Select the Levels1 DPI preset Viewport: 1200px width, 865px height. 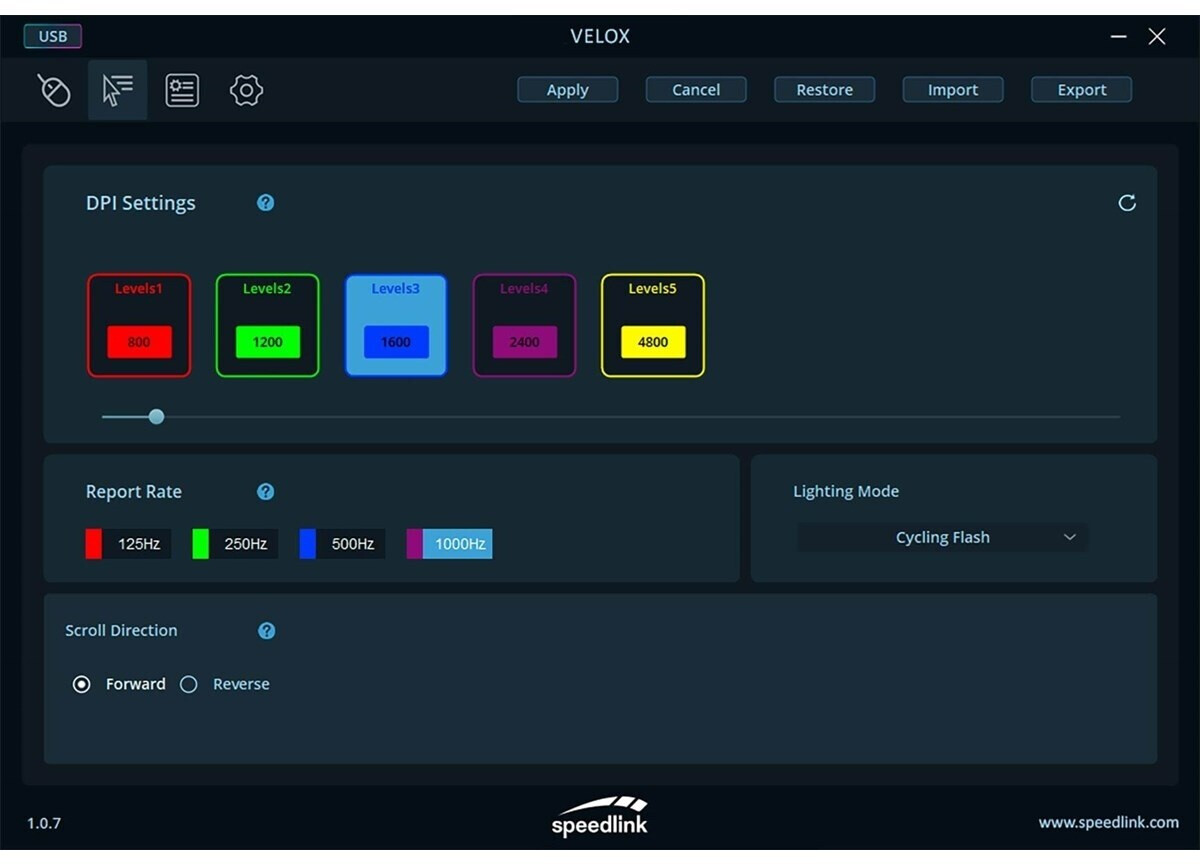(x=139, y=326)
